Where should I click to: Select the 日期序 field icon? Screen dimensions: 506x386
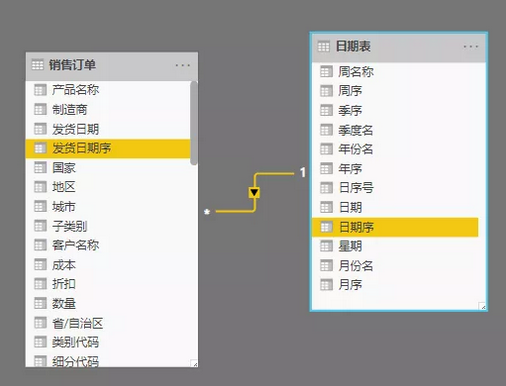326,227
